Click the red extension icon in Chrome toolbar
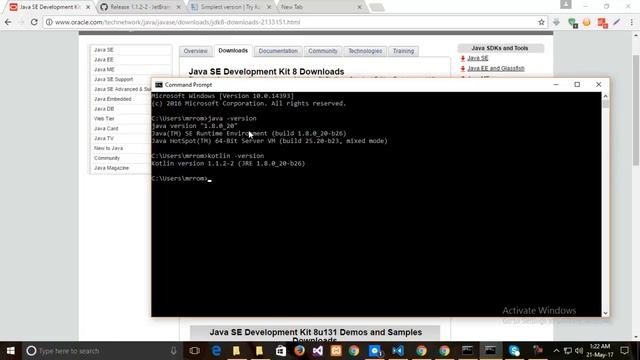 (x=602, y=22)
